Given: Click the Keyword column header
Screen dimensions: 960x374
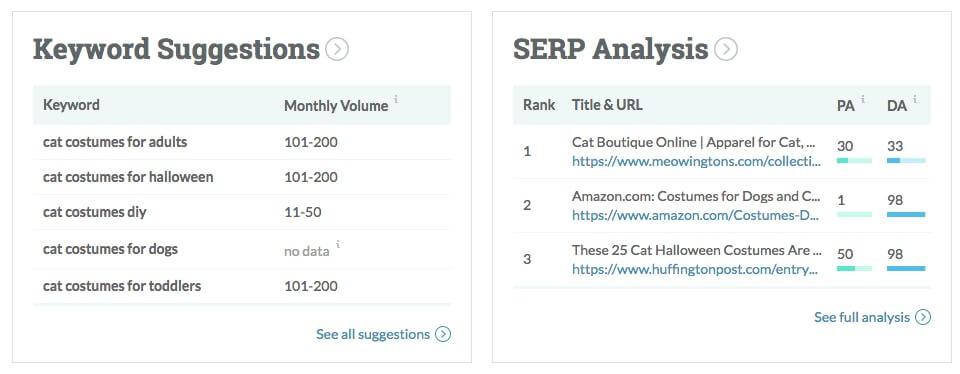Looking at the screenshot, I should pyautogui.click(x=71, y=105).
